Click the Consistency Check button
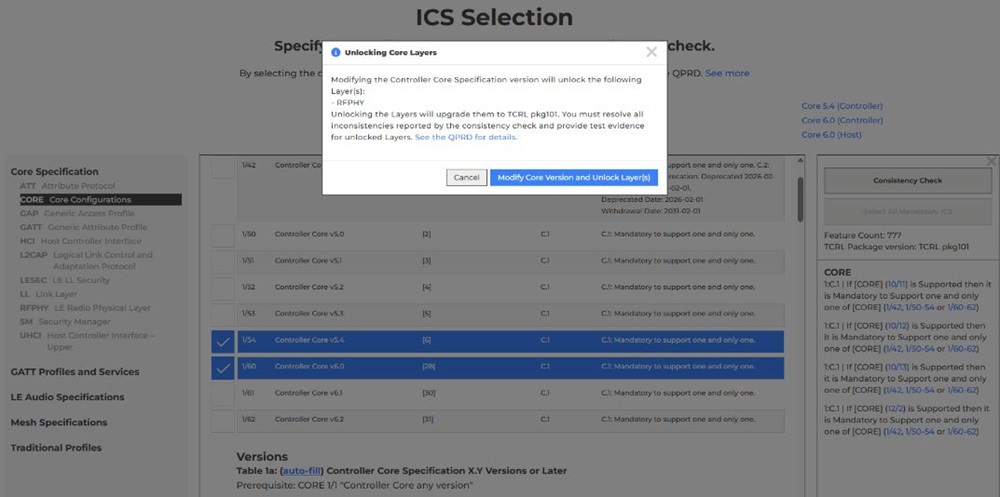Screen dimensions: 1000x497 (907, 181)
